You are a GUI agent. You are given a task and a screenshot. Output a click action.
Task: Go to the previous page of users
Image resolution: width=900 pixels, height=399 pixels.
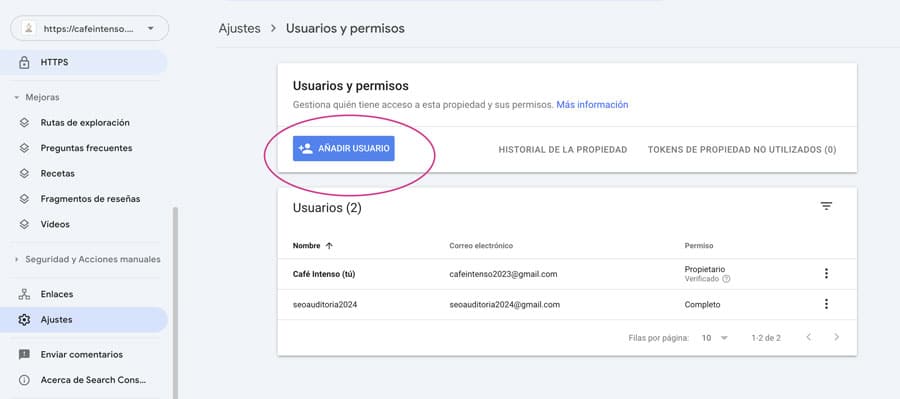tap(808, 338)
